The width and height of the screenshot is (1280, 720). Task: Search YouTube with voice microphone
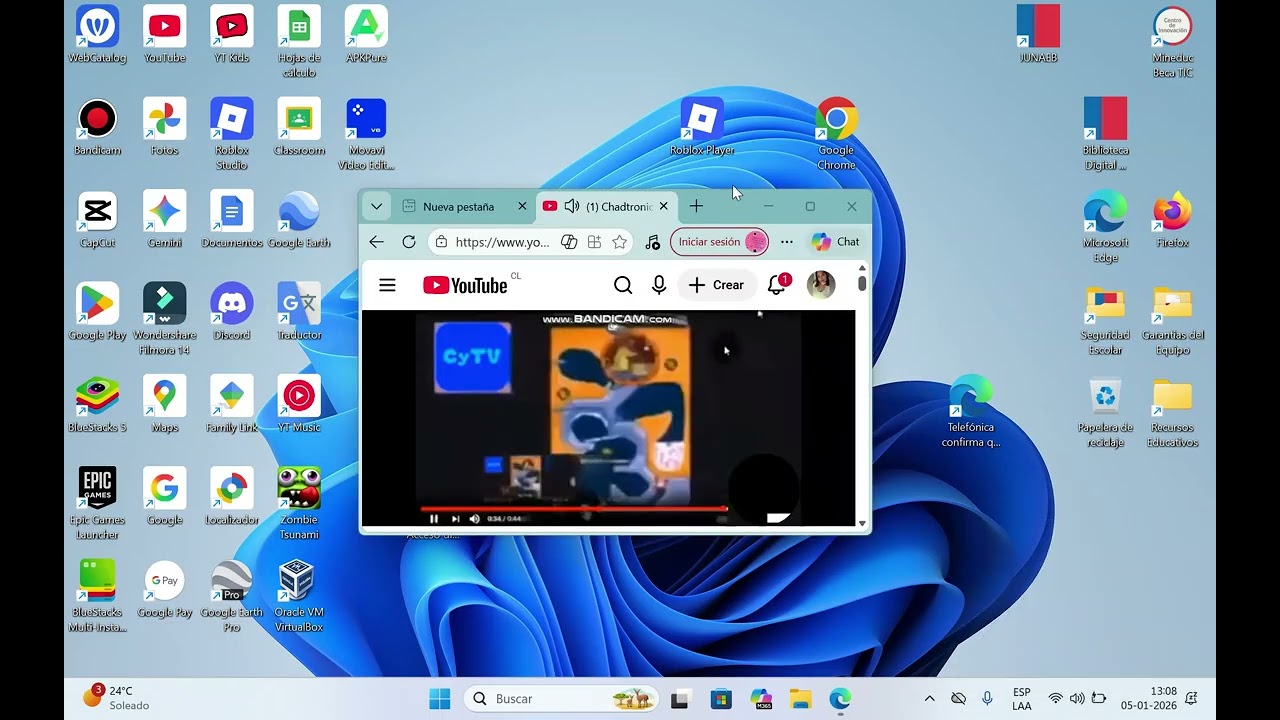(659, 285)
